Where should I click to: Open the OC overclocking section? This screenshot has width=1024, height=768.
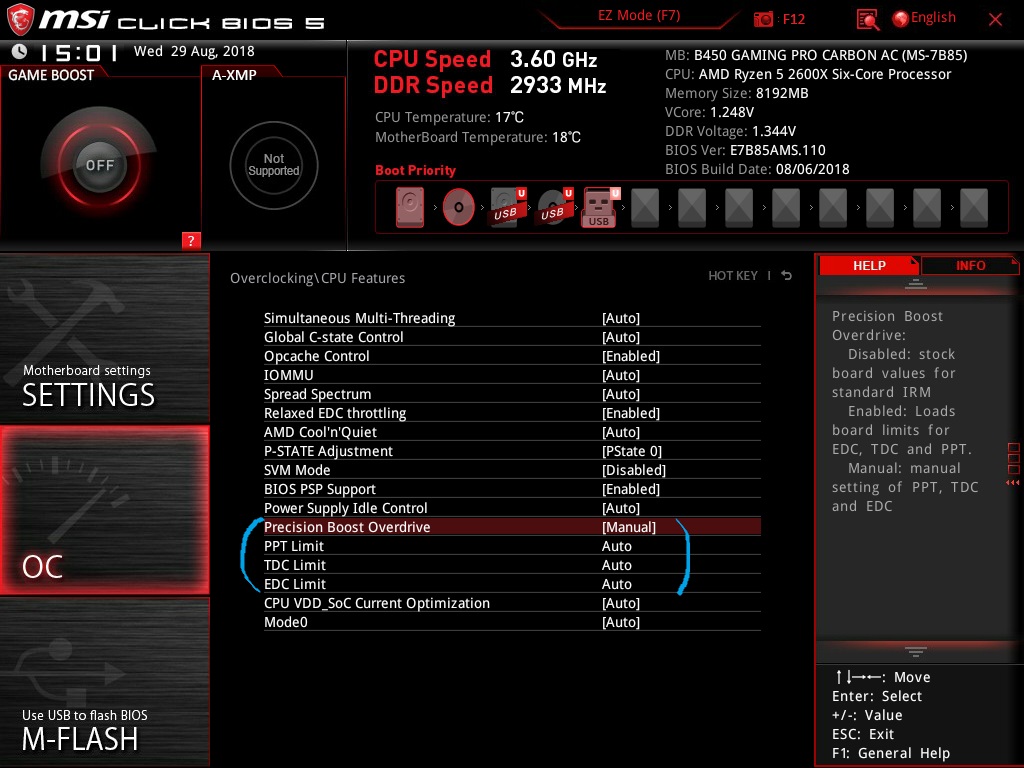coord(104,510)
